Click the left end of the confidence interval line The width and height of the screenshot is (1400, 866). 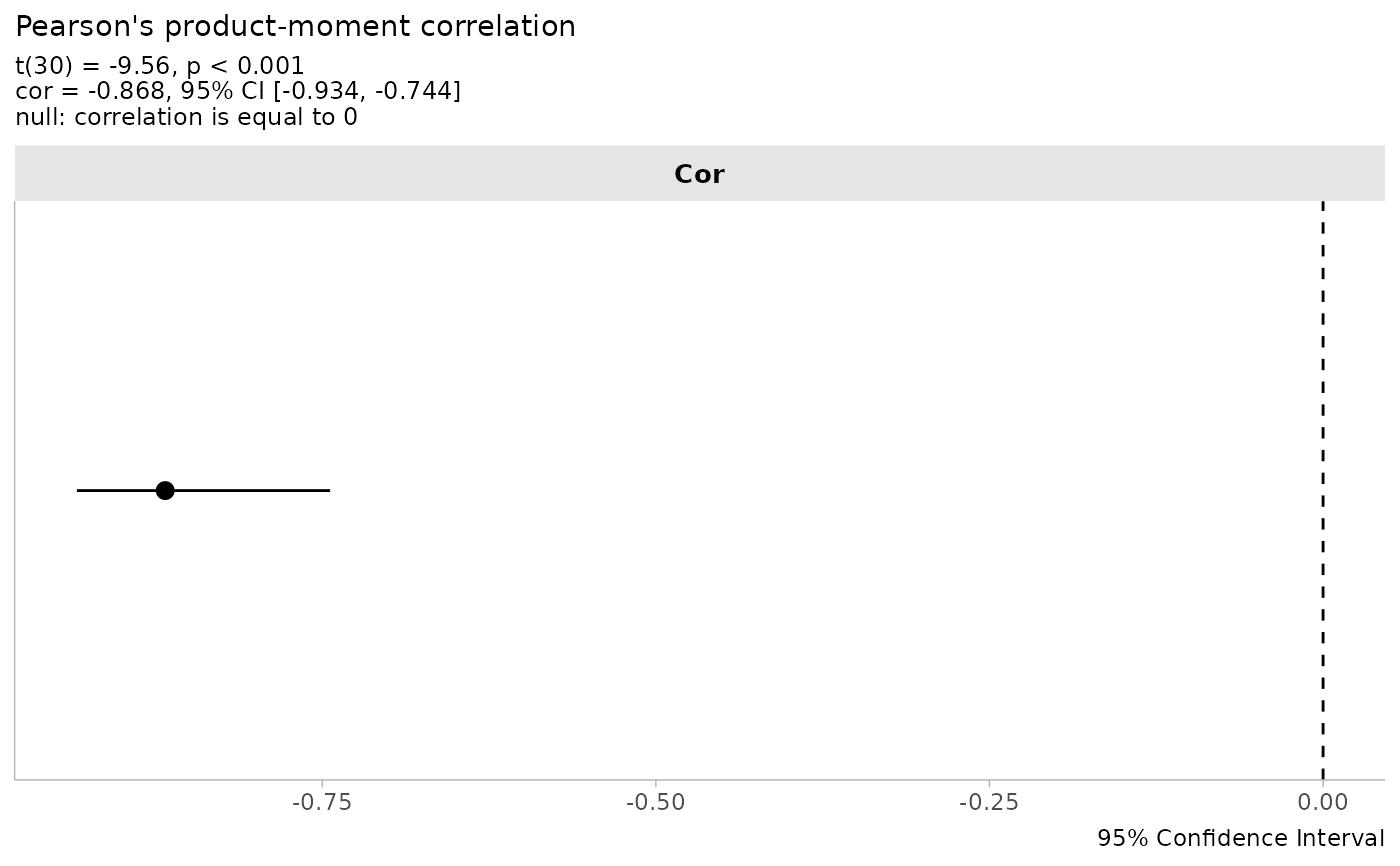79,490
